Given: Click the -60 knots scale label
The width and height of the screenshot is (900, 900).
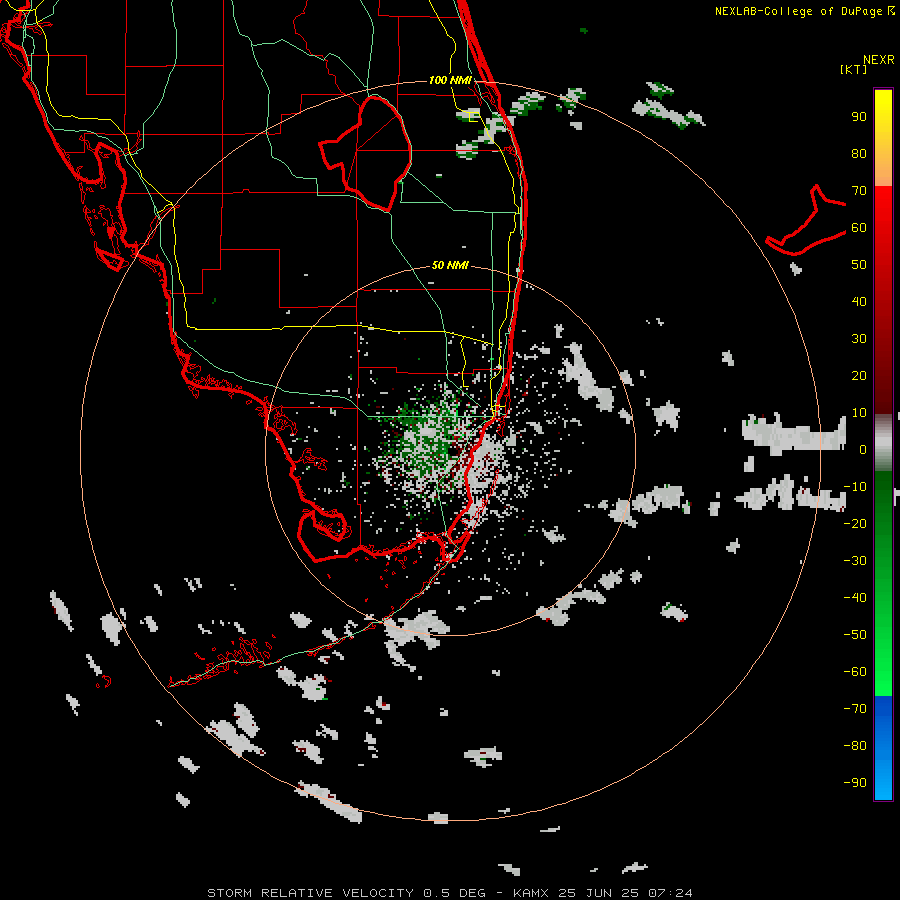Looking at the screenshot, I should click(x=855, y=672).
